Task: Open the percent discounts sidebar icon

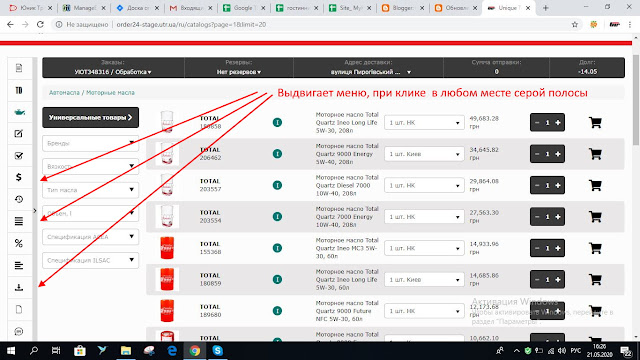Action: pos(19,243)
